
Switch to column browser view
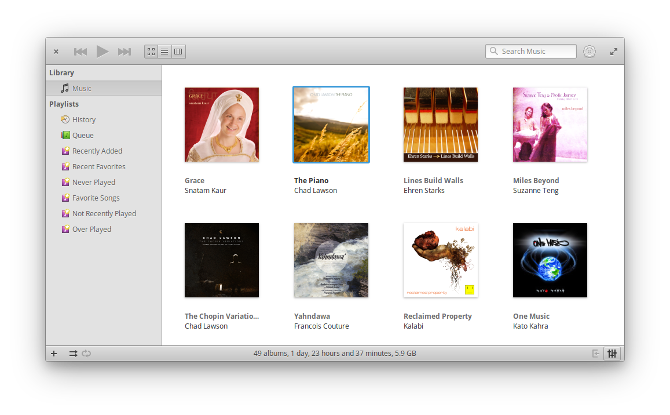(x=178, y=51)
